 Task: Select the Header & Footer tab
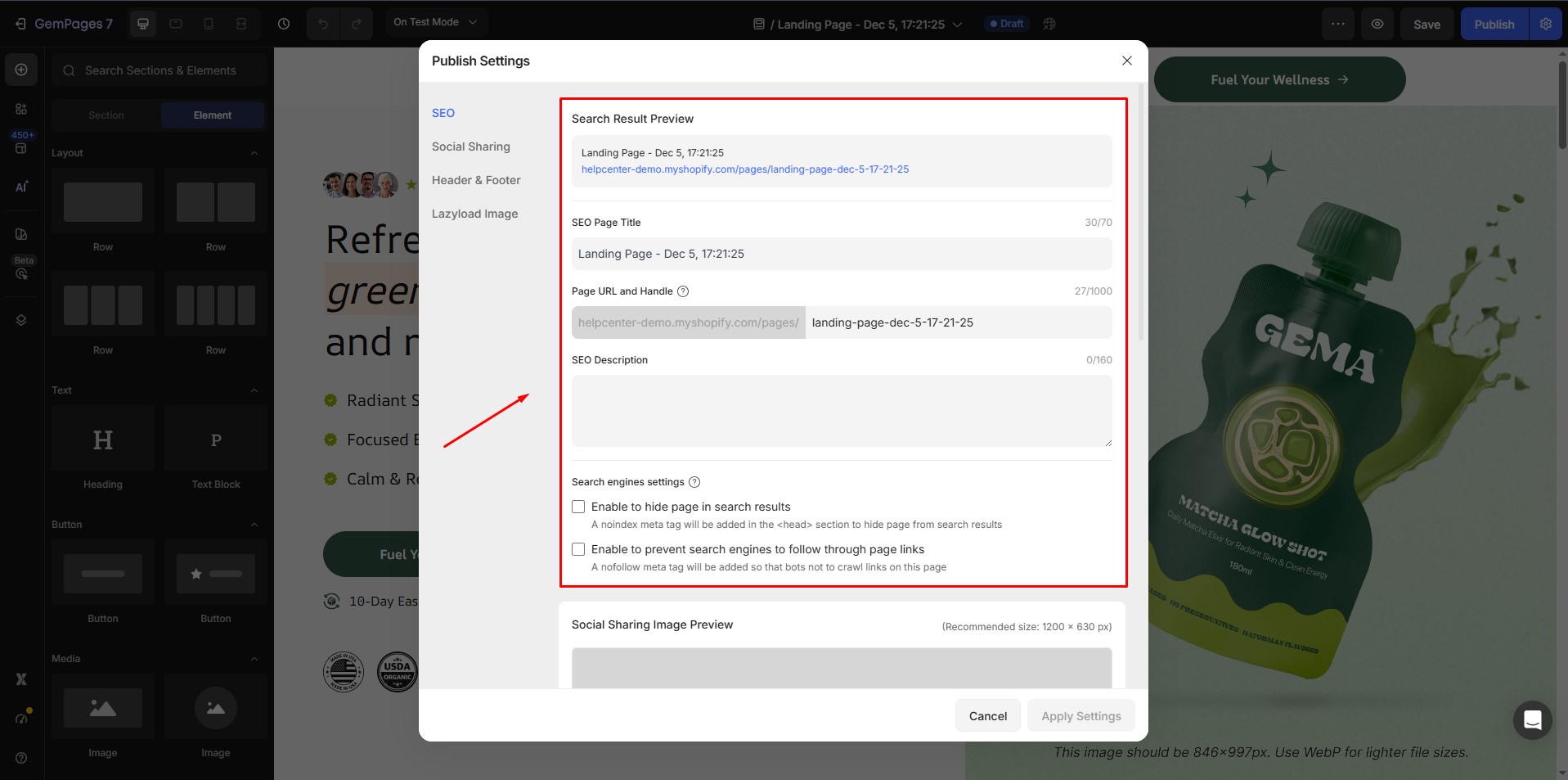point(476,180)
